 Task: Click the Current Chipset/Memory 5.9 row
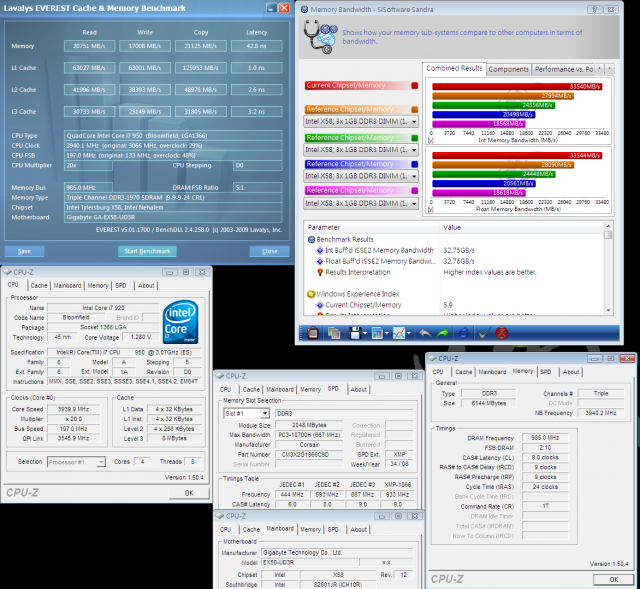click(x=455, y=305)
